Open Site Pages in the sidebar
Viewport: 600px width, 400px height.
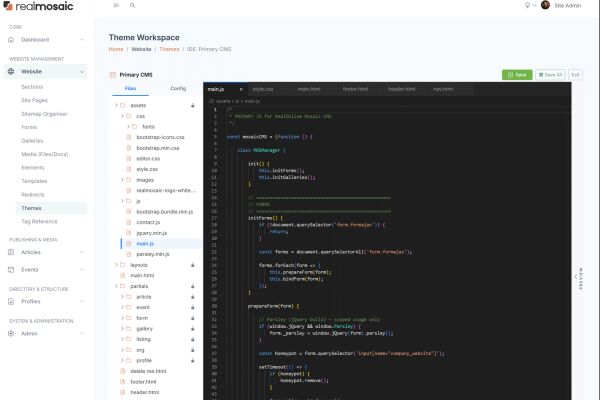coord(34,100)
